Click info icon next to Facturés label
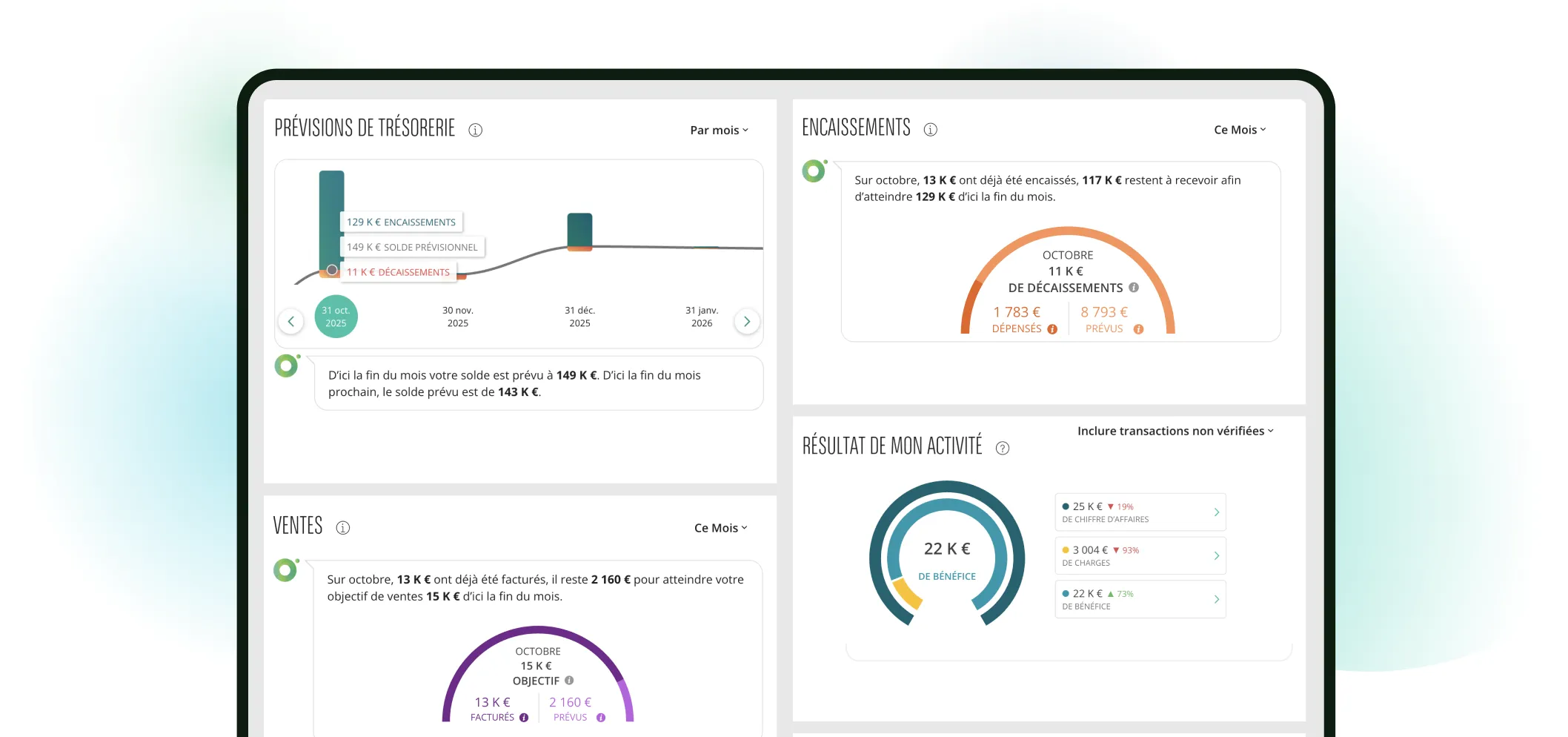 524,718
